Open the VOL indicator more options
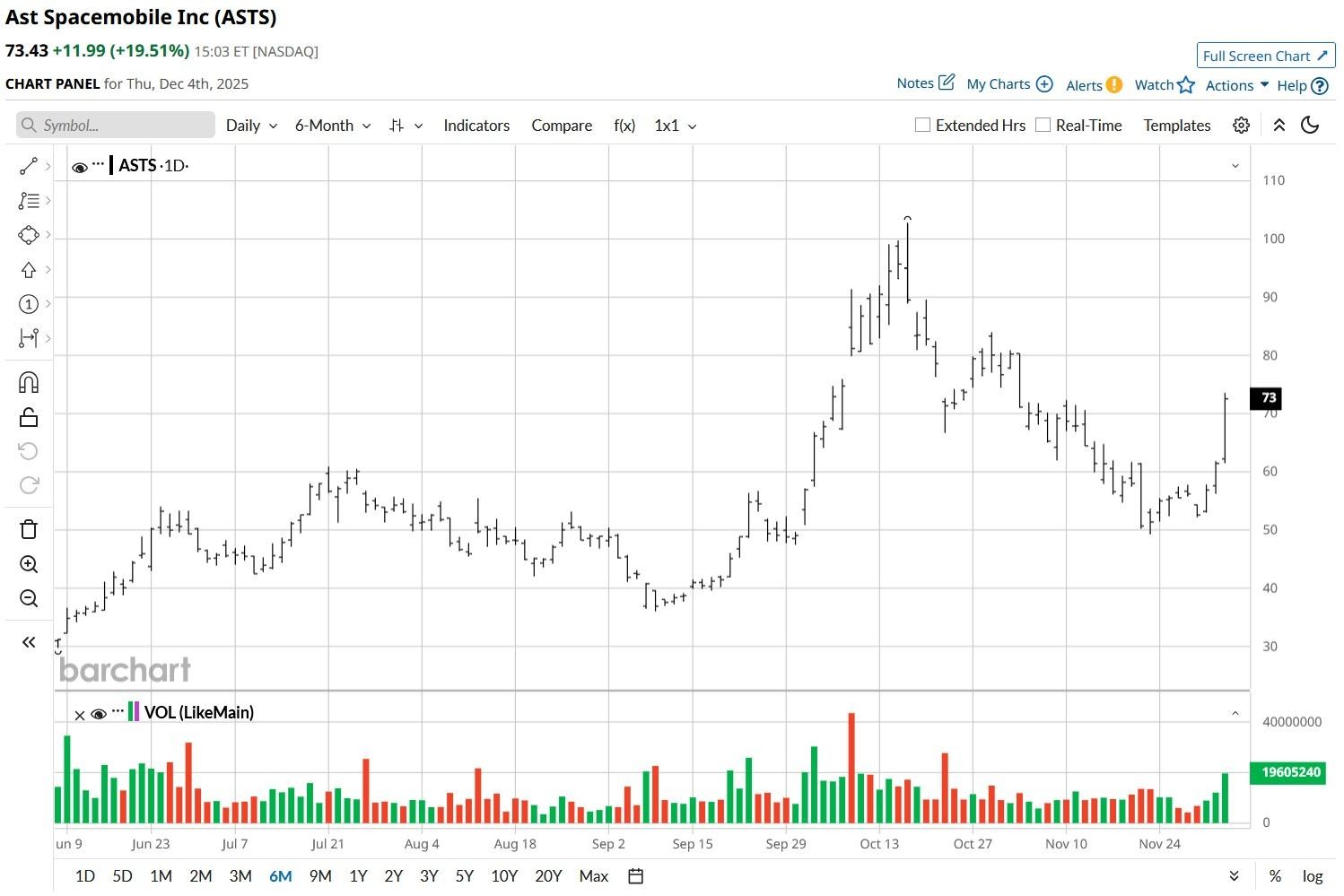 (118, 710)
